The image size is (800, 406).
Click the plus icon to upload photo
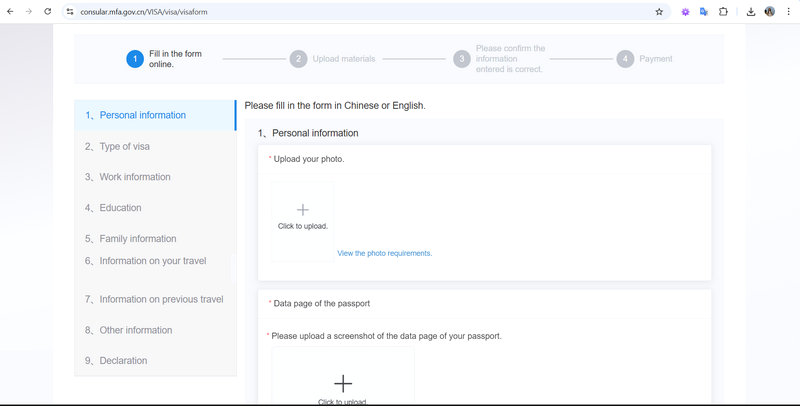coord(303,210)
